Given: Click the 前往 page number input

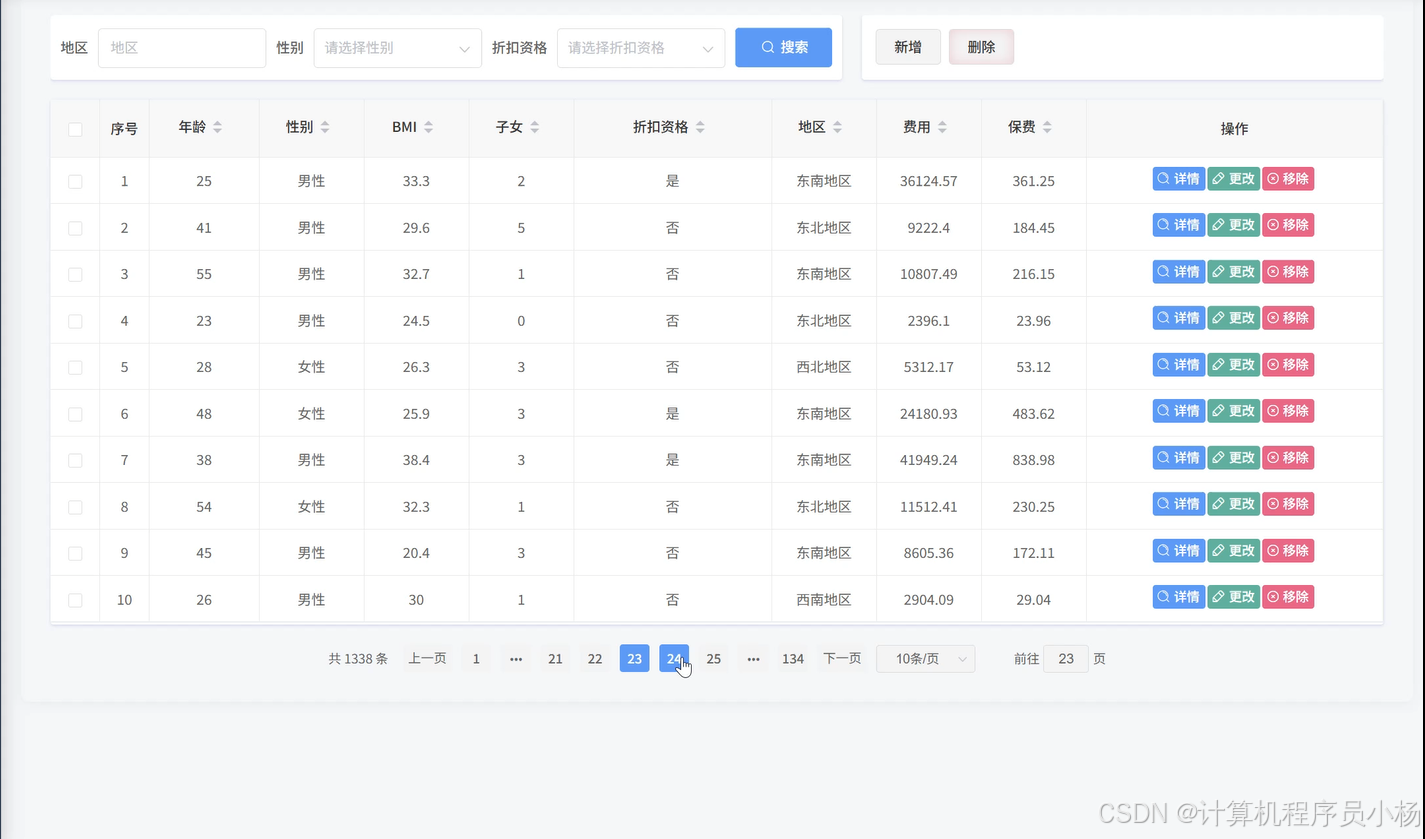Looking at the screenshot, I should point(1066,659).
